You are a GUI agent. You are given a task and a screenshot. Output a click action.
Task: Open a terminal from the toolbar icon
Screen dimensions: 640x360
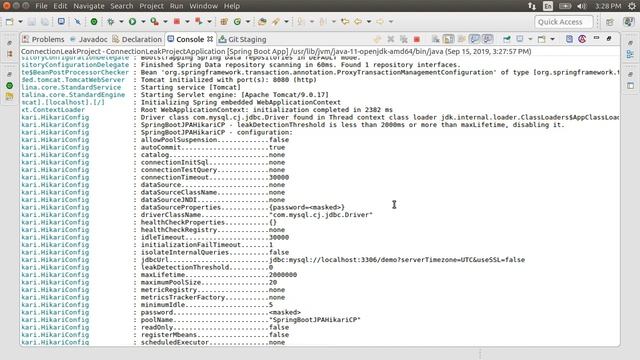coord(61,21)
